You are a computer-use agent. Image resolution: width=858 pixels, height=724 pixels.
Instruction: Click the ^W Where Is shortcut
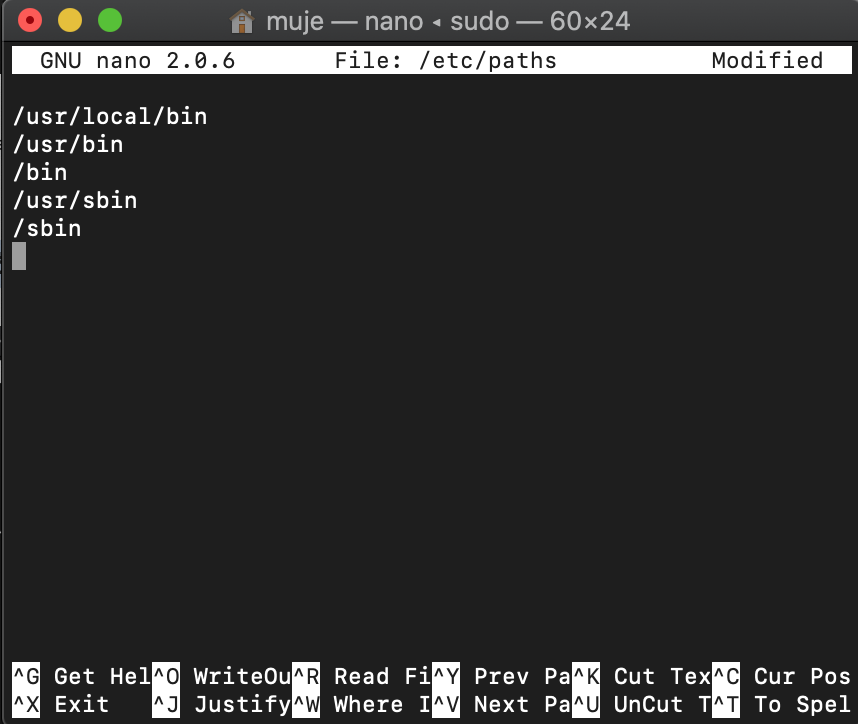[362, 704]
